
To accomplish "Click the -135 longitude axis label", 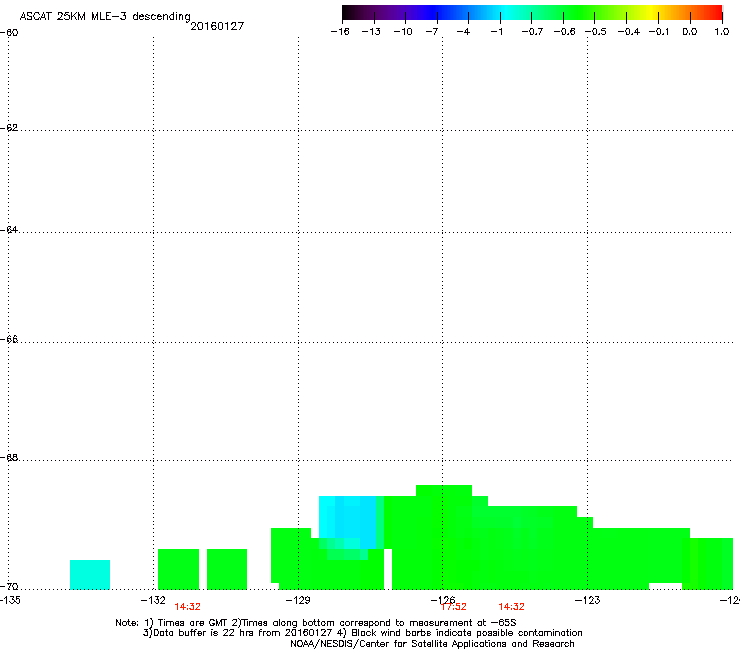I will coord(10,600).
